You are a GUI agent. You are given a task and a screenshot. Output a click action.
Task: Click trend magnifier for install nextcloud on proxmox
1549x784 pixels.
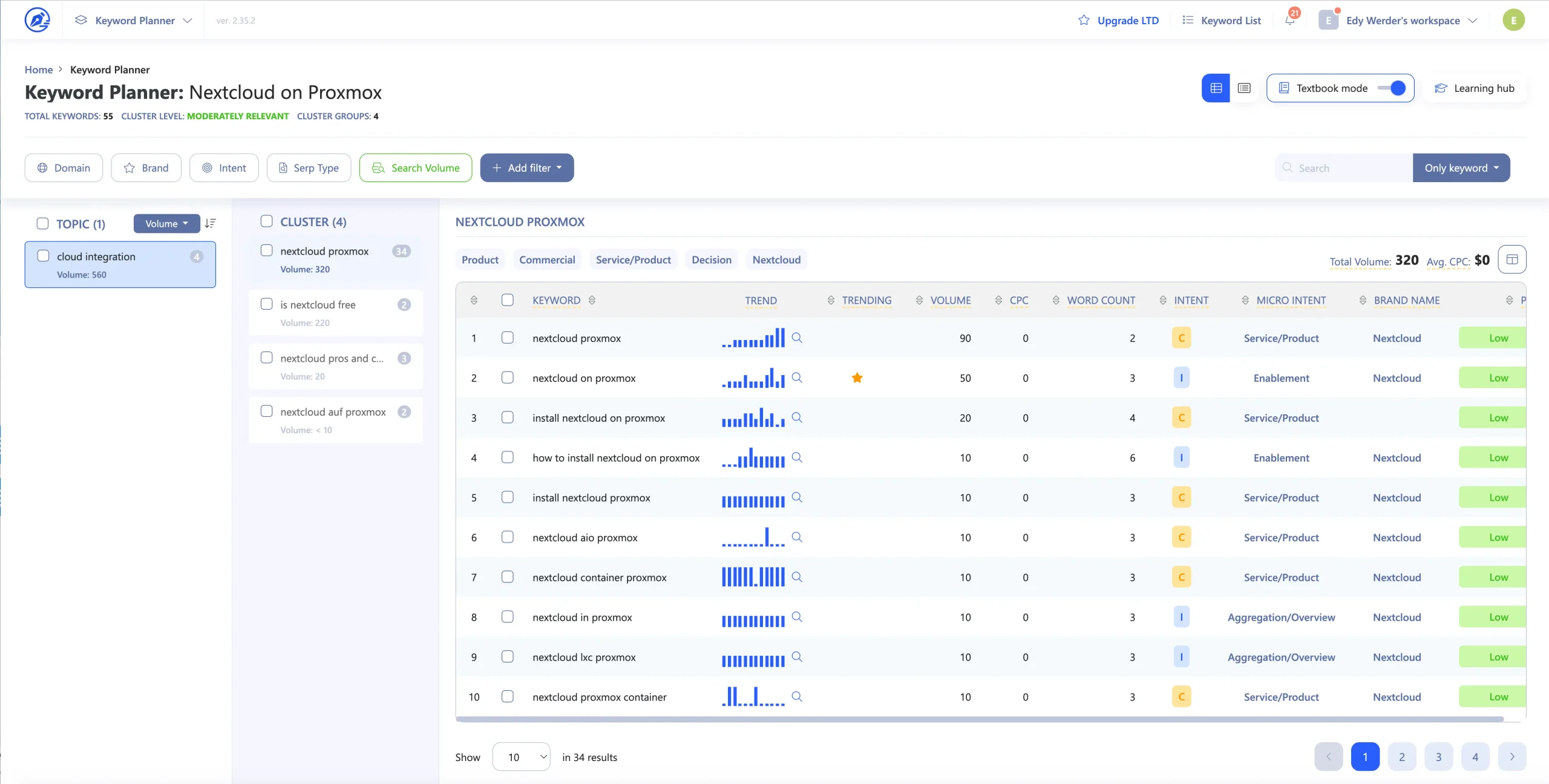[797, 417]
